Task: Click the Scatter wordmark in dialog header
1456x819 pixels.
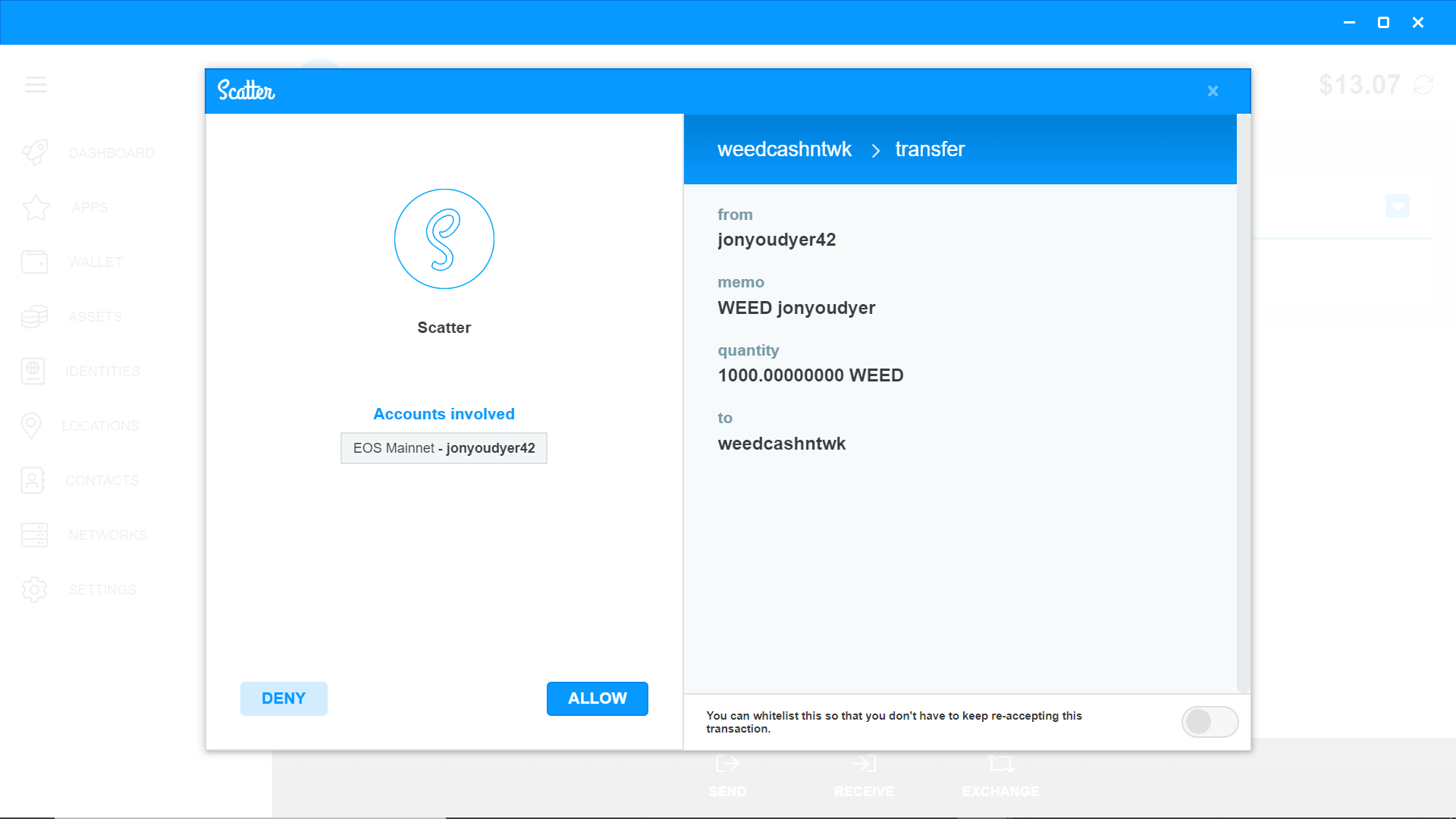Action: tap(246, 90)
